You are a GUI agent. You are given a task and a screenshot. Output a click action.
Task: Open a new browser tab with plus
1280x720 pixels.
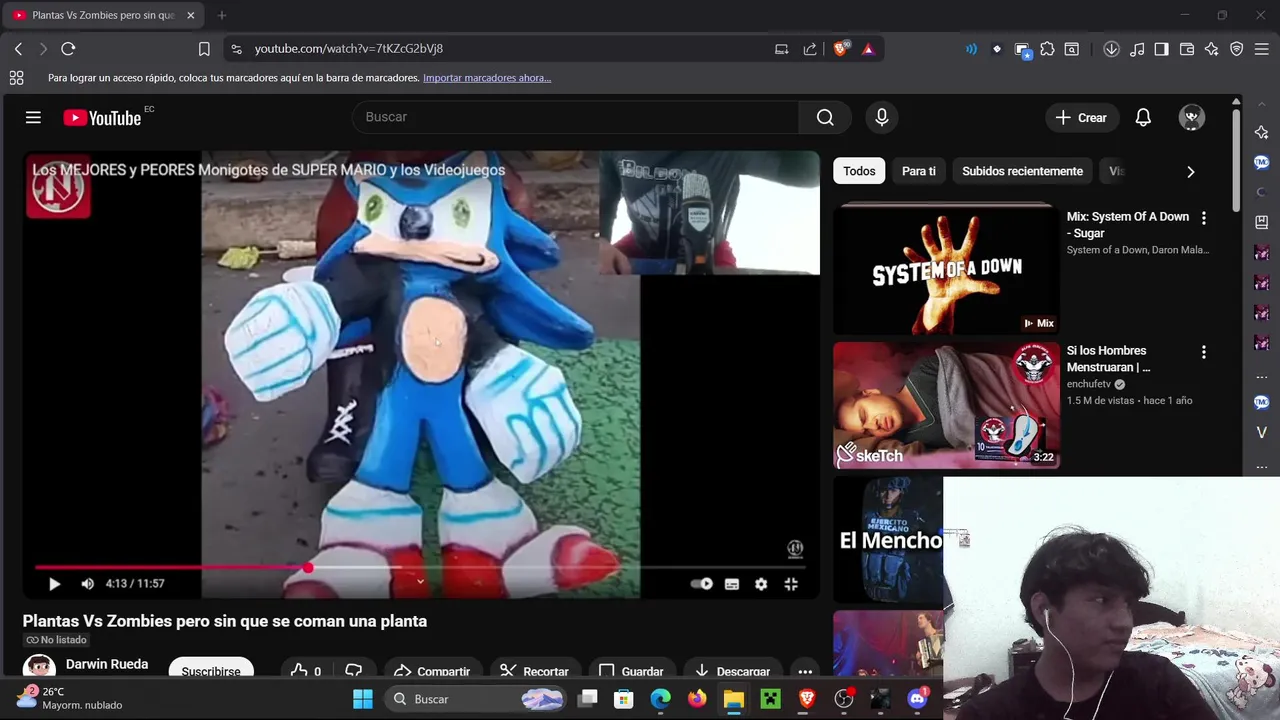pyautogui.click(x=222, y=15)
